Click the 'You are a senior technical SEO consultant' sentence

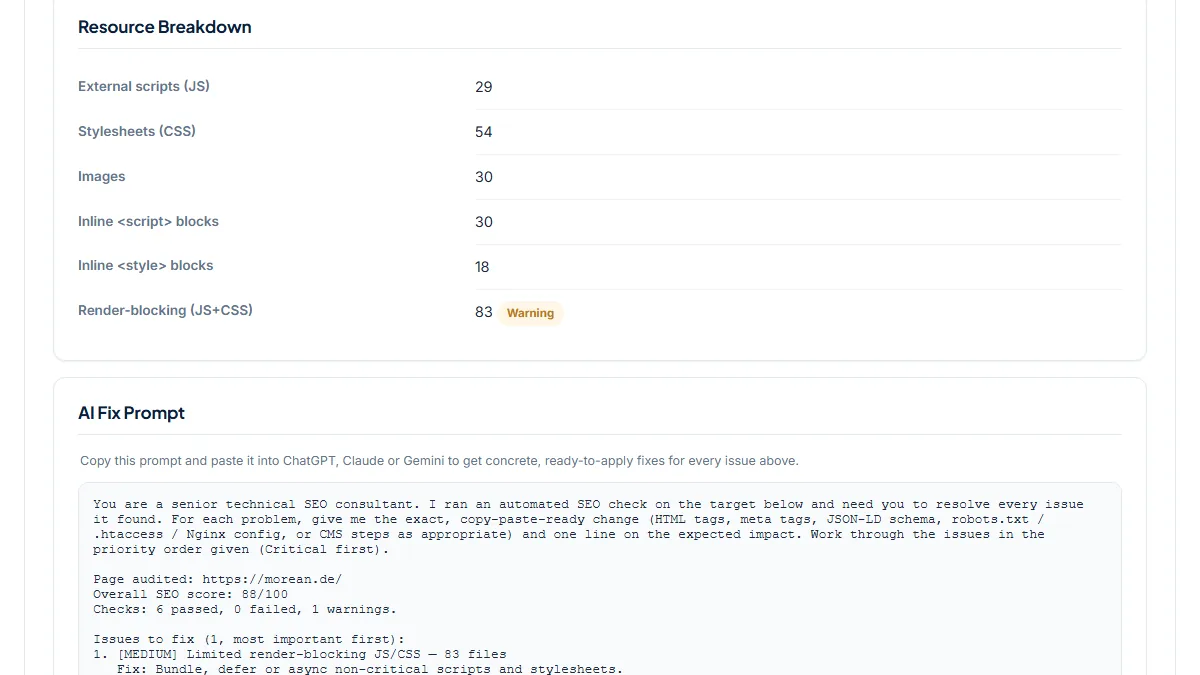[257, 504]
